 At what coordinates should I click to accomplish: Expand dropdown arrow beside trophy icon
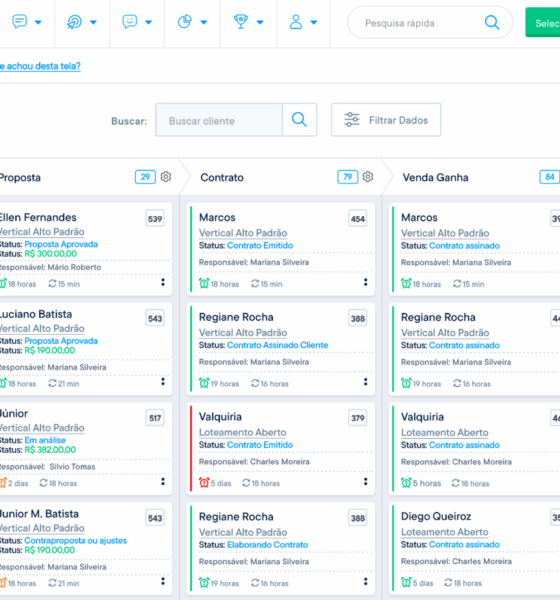point(260,22)
